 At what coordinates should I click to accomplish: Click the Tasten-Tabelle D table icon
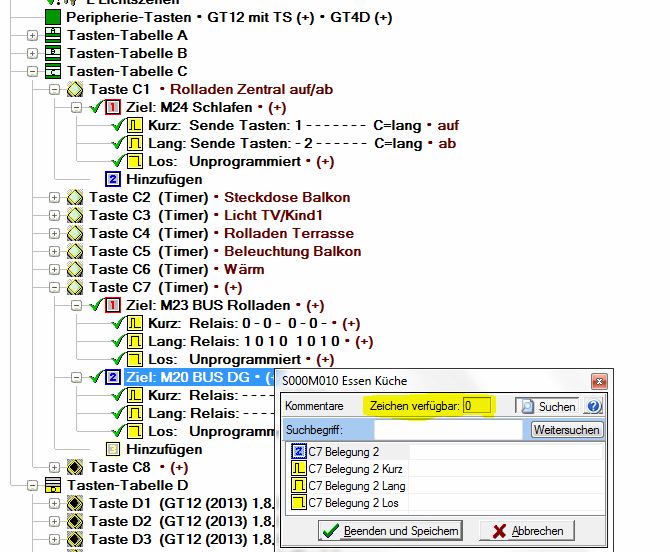53,486
